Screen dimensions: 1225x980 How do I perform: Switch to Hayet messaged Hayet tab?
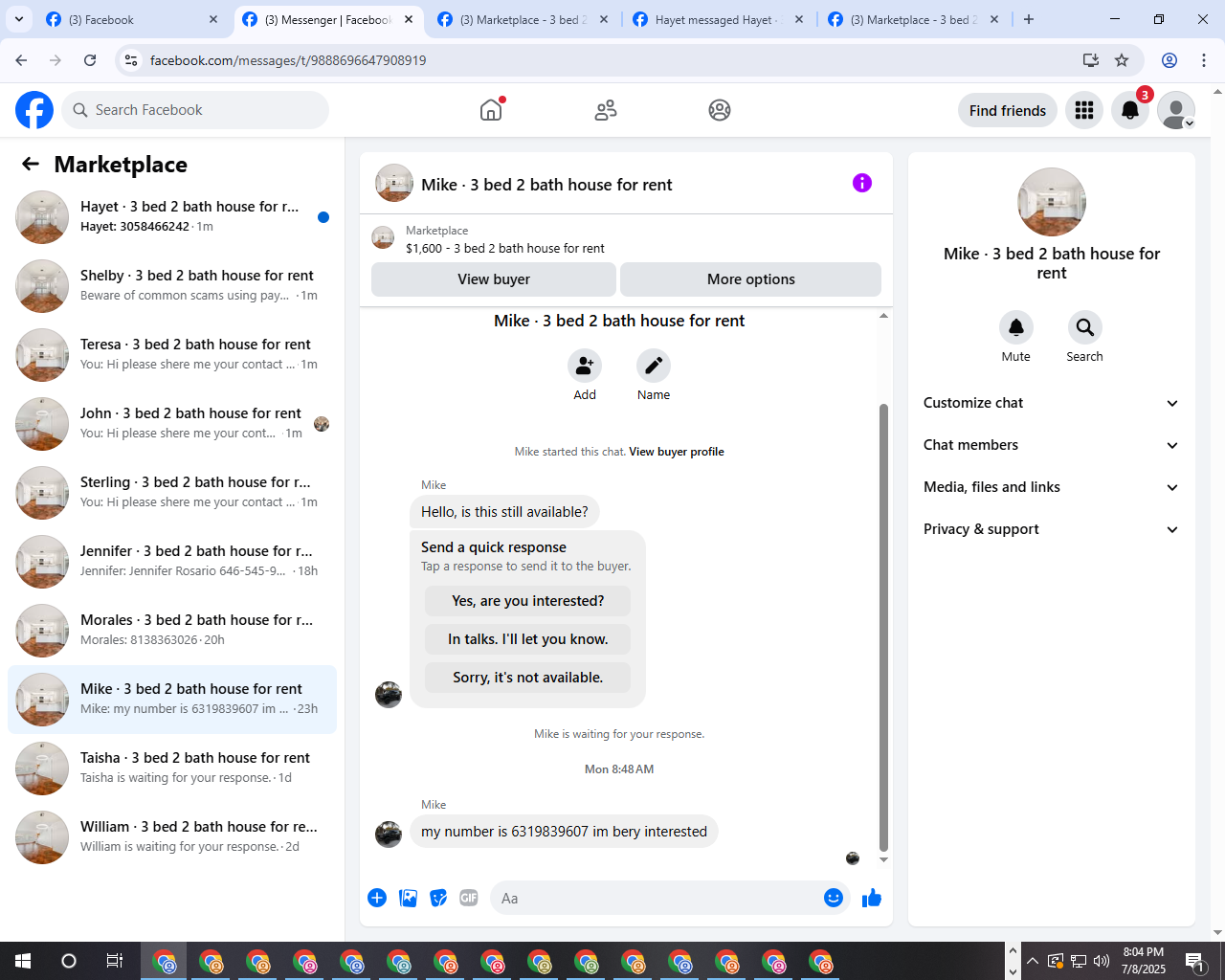click(x=718, y=19)
